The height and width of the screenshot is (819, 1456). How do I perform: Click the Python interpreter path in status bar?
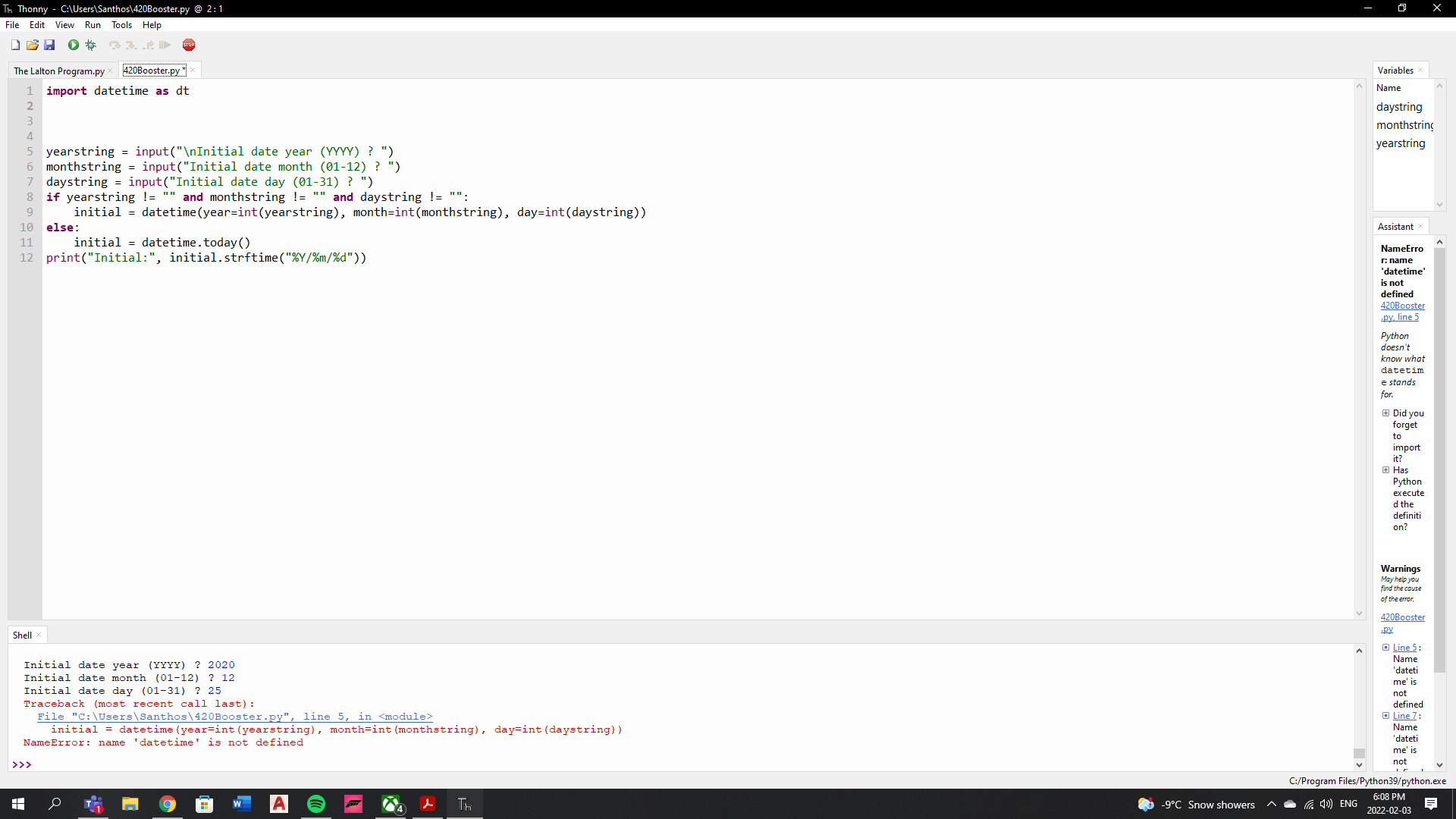pyautogui.click(x=1367, y=781)
